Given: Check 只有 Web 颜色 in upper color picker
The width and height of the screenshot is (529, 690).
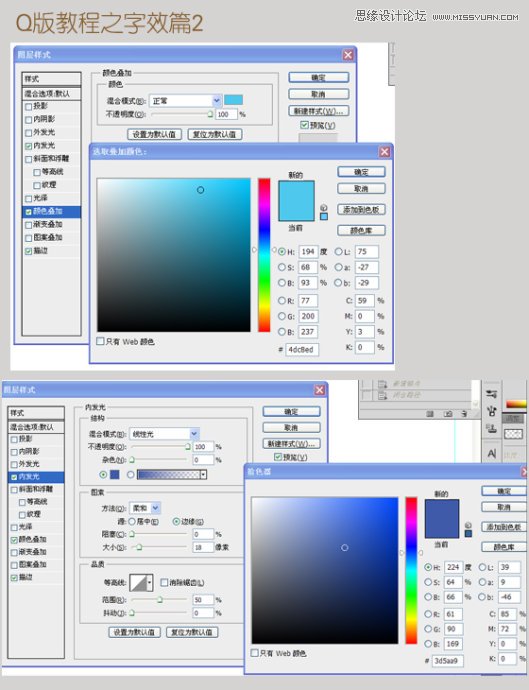Looking at the screenshot, I should pos(100,341).
